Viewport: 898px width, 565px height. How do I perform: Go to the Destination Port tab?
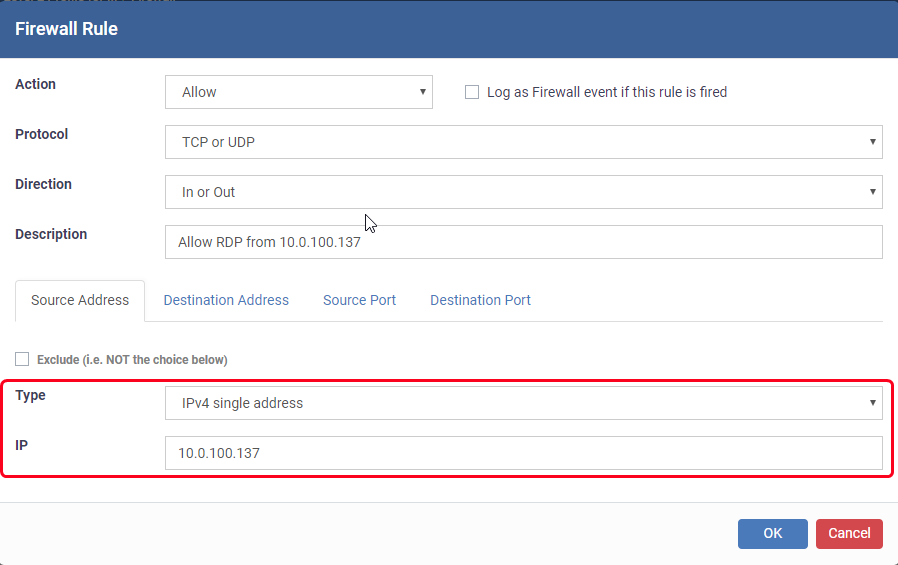click(x=480, y=301)
